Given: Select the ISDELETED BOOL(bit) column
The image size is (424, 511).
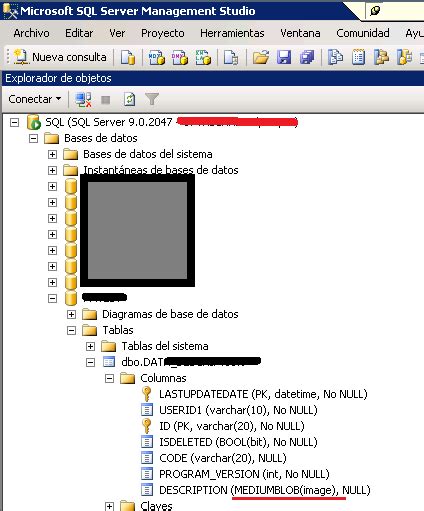Looking at the screenshot, I should coord(238,442).
